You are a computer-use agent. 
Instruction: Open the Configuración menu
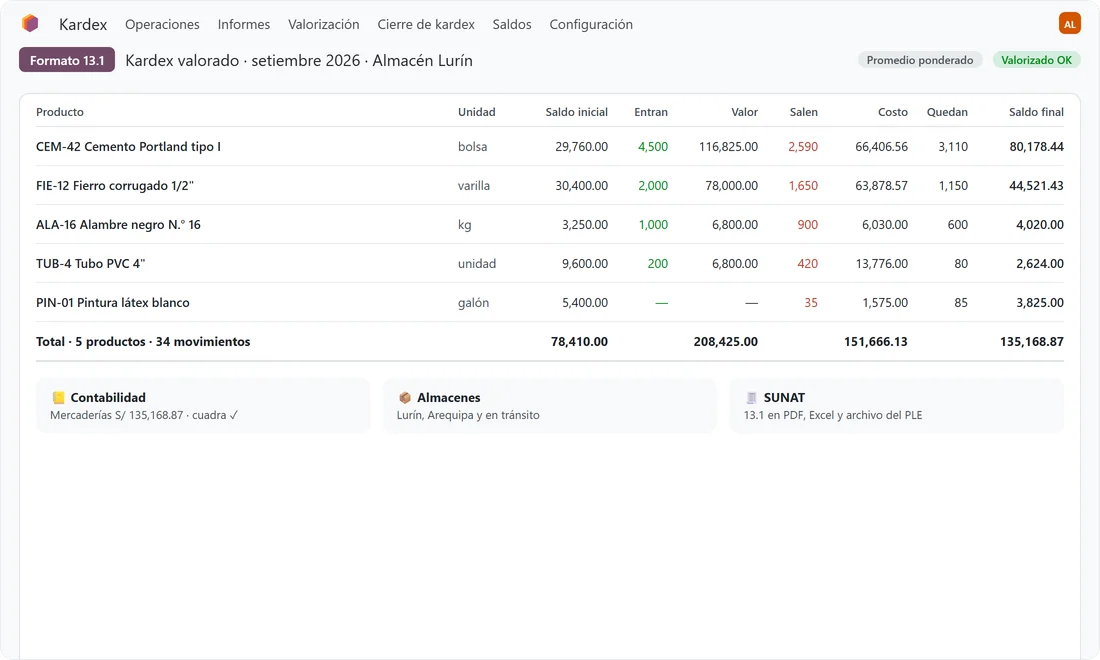(x=591, y=25)
